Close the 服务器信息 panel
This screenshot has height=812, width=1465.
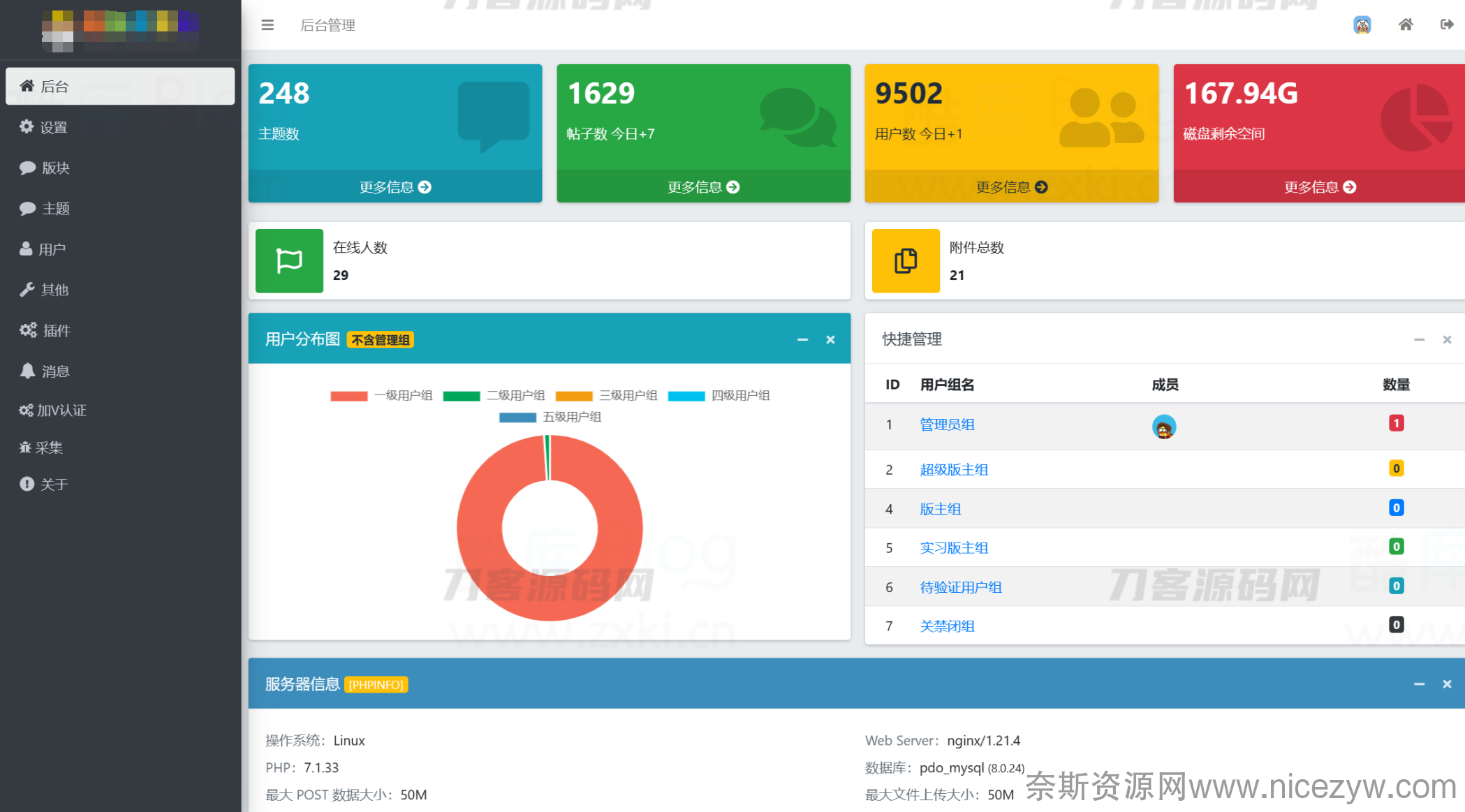[x=1447, y=684]
